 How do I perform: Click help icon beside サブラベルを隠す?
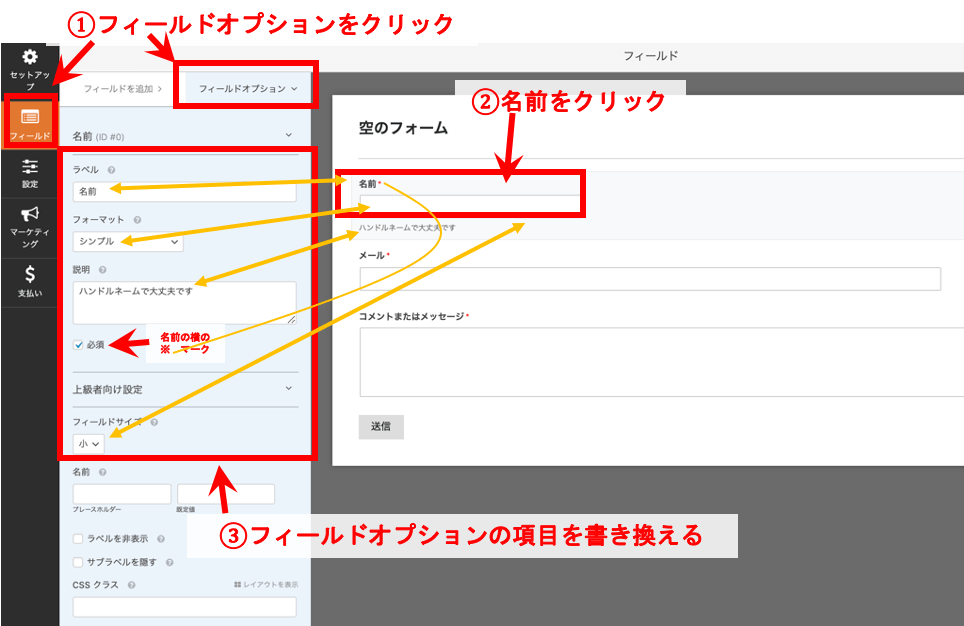pyautogui.click(x=170, y=562)
